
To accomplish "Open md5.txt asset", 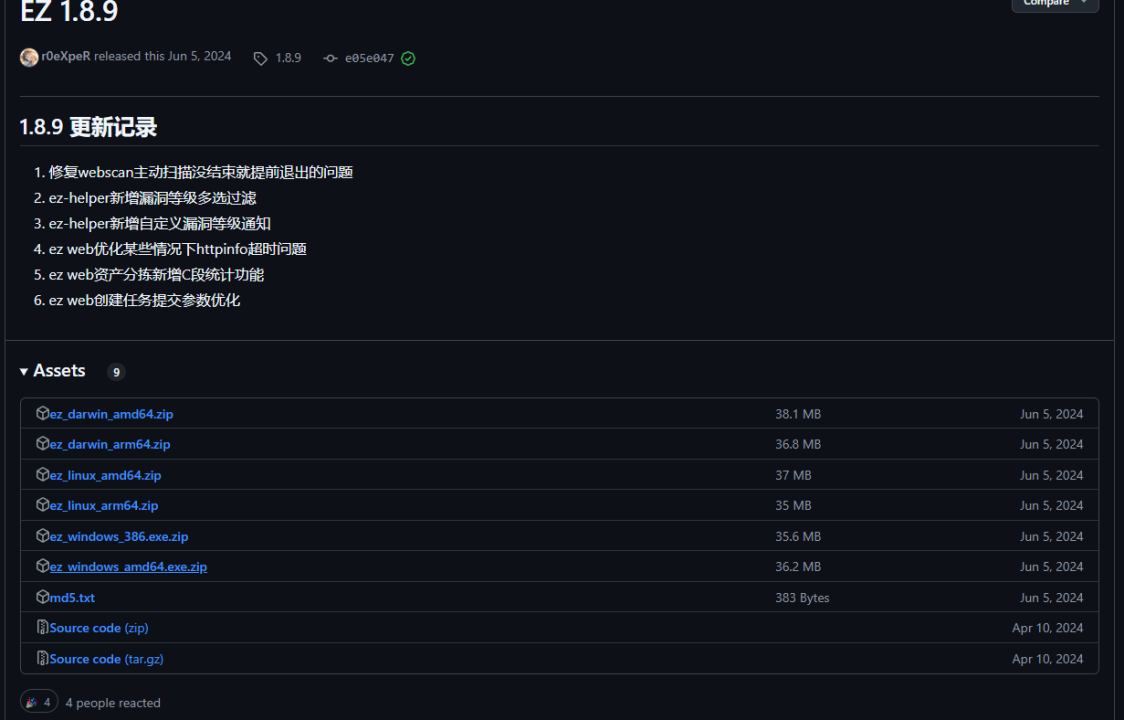I will click(72, 597).
